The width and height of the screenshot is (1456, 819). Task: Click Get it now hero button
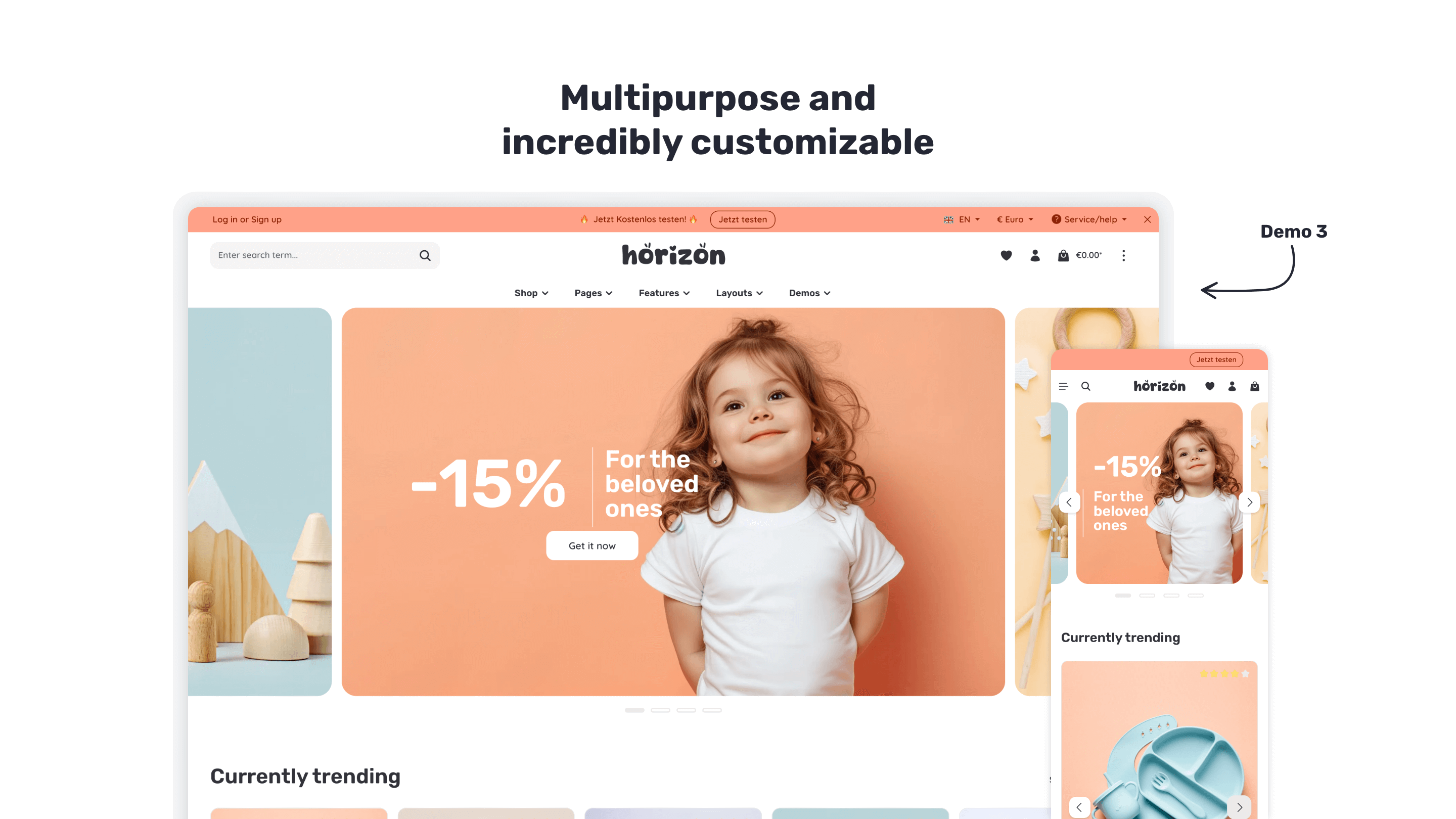click(x=592, y=545)
